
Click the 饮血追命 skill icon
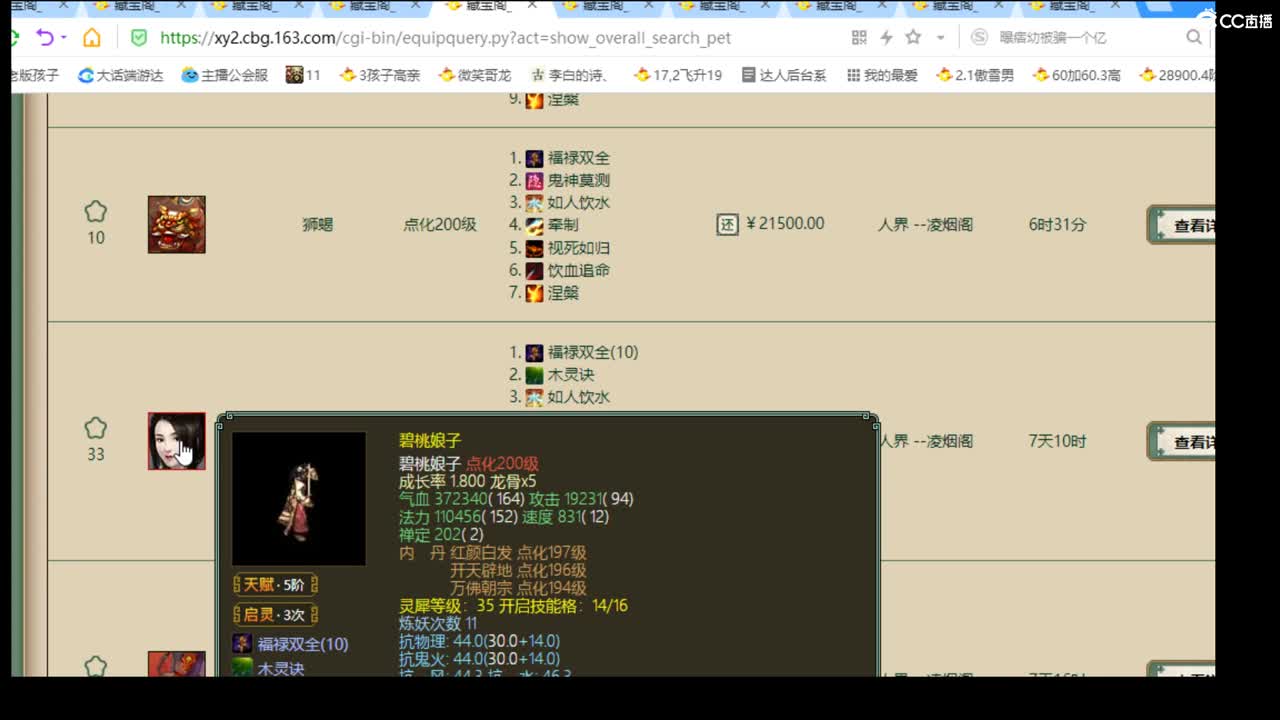coord(535,270)
